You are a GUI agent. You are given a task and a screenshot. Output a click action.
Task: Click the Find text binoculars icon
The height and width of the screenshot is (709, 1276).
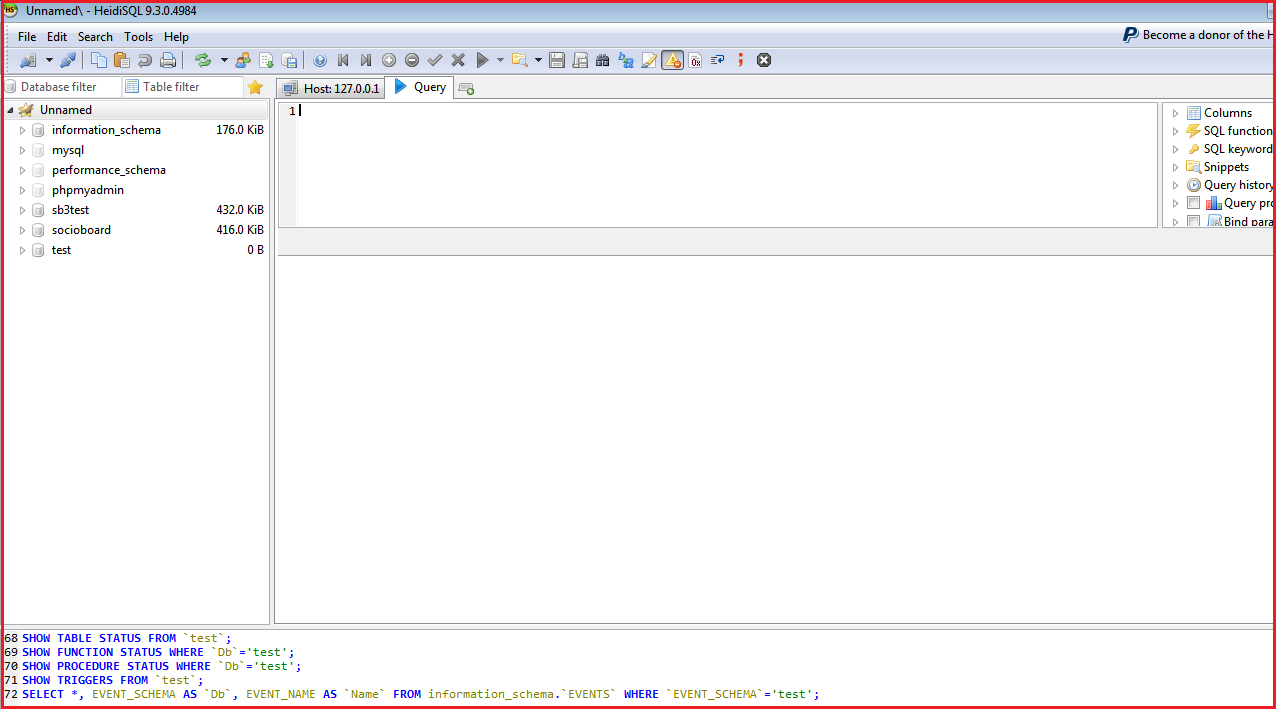[603, 60]
